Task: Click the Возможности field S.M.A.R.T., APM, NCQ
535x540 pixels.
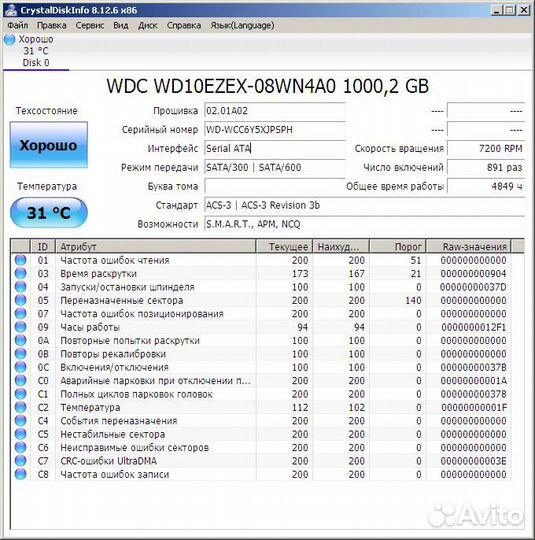Action: click(364, 224)
